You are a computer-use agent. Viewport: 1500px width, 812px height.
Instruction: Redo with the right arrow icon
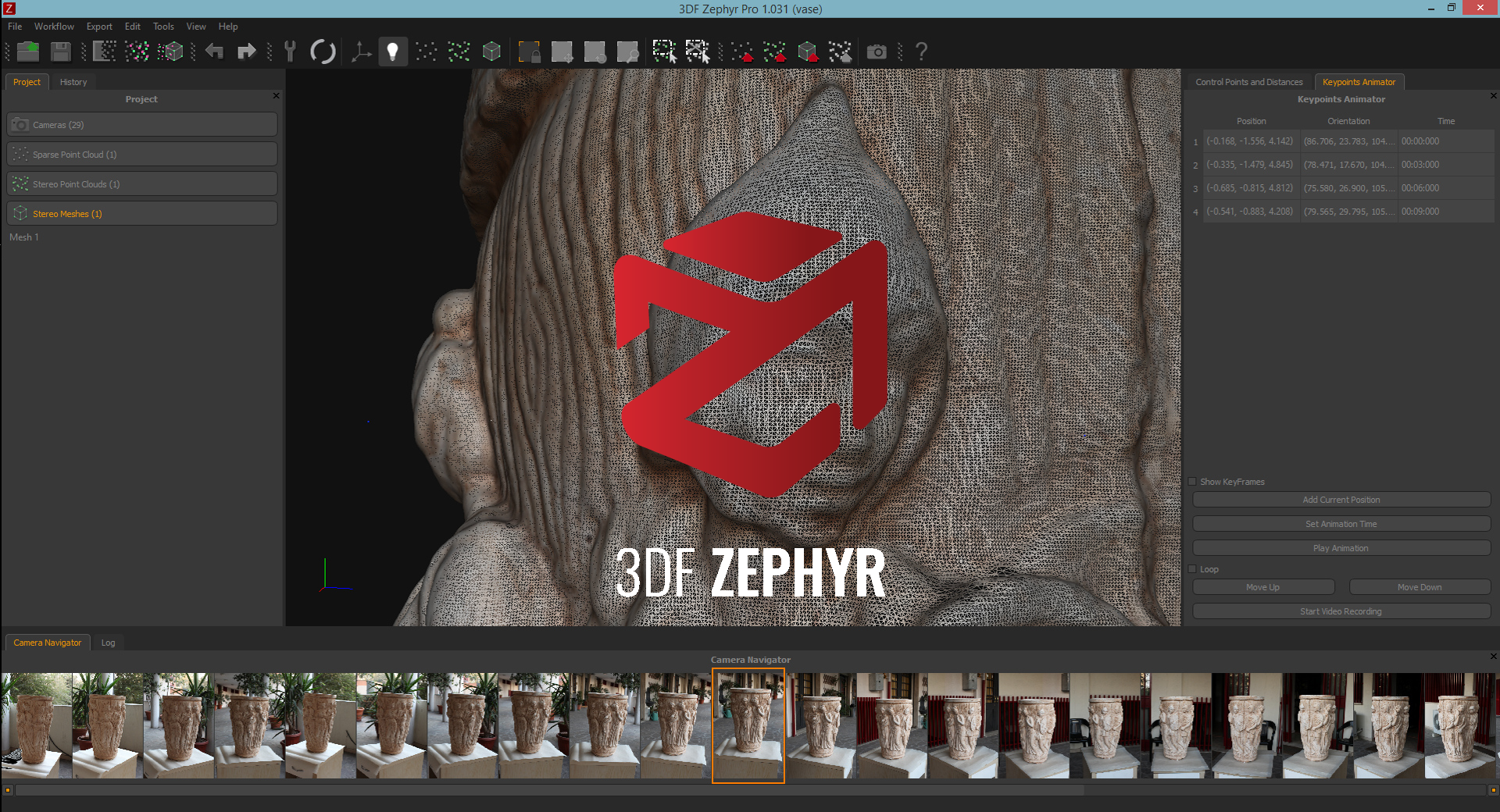(247, 52)
